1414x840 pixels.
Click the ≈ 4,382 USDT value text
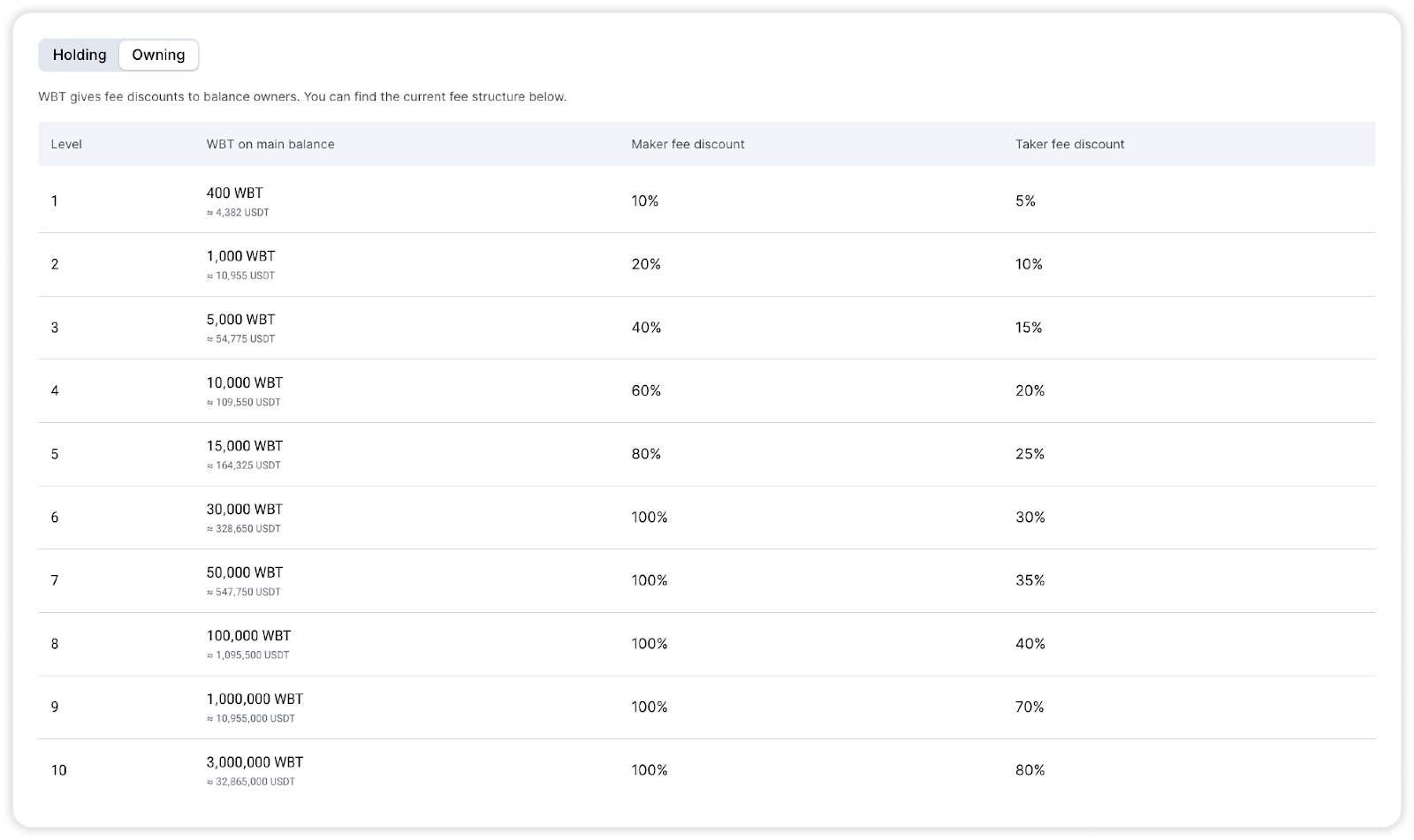pyautogui.click(x=238, y=213)
